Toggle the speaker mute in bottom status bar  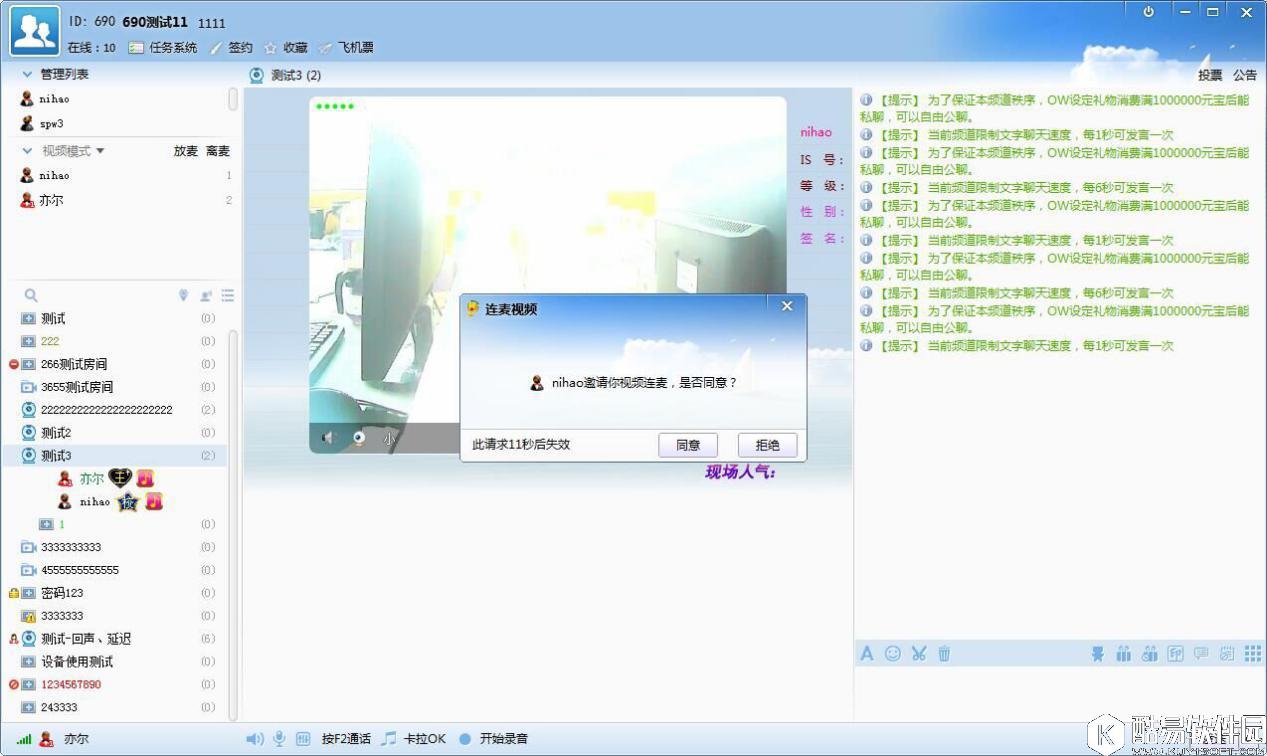pos(255,738)
